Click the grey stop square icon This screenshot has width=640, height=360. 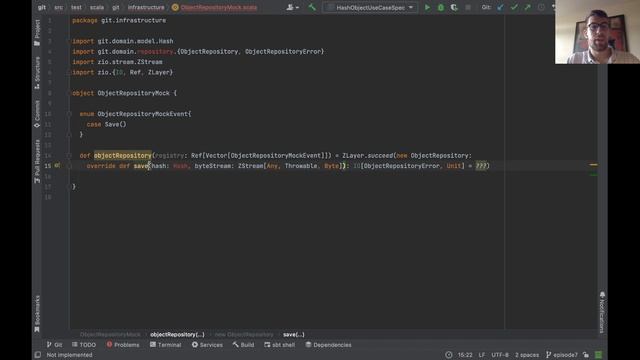(x=468, y=7)
